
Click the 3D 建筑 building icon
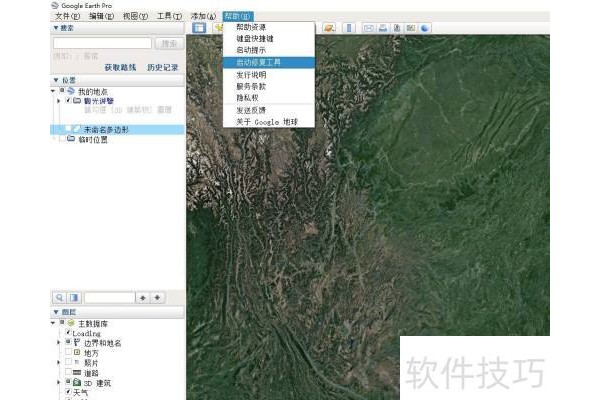(x=77, y=382)
